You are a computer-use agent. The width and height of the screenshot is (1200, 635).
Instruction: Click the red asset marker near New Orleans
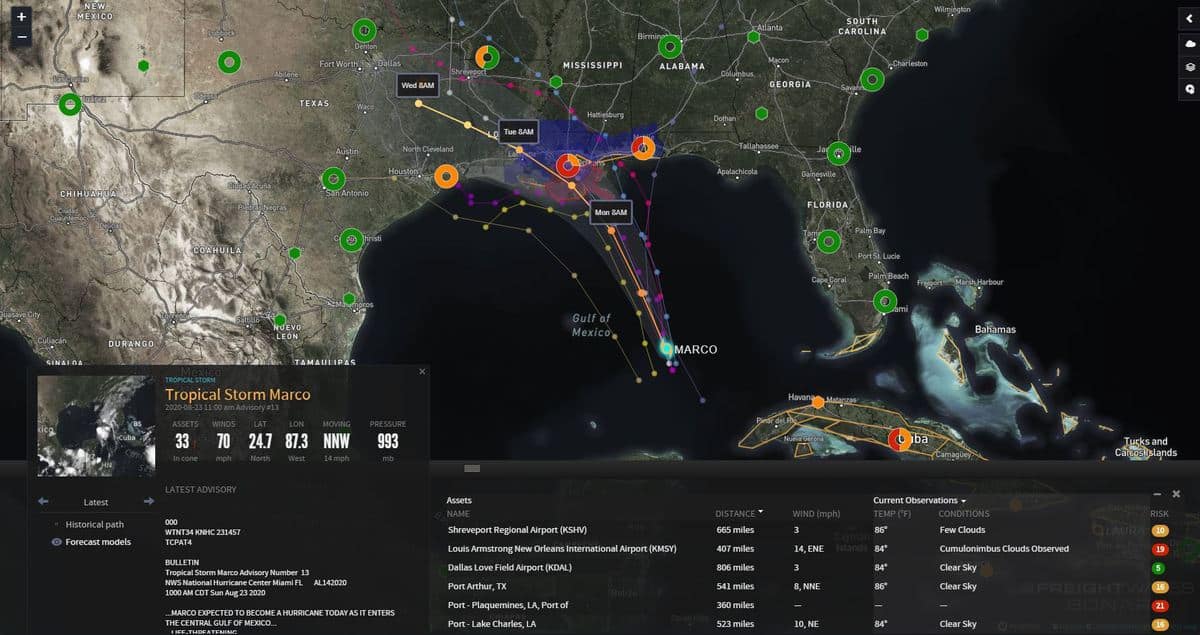pyautogui.click(x=567, y=166)
